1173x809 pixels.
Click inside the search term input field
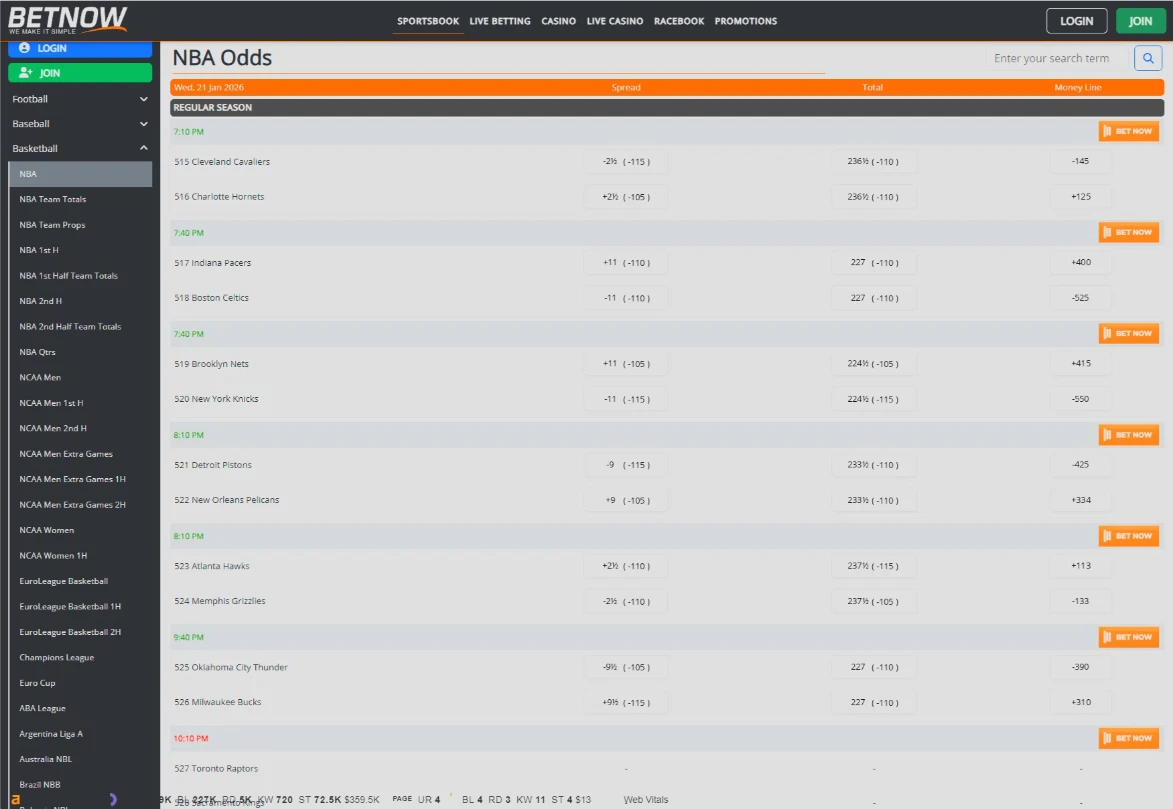(1052, 58)
